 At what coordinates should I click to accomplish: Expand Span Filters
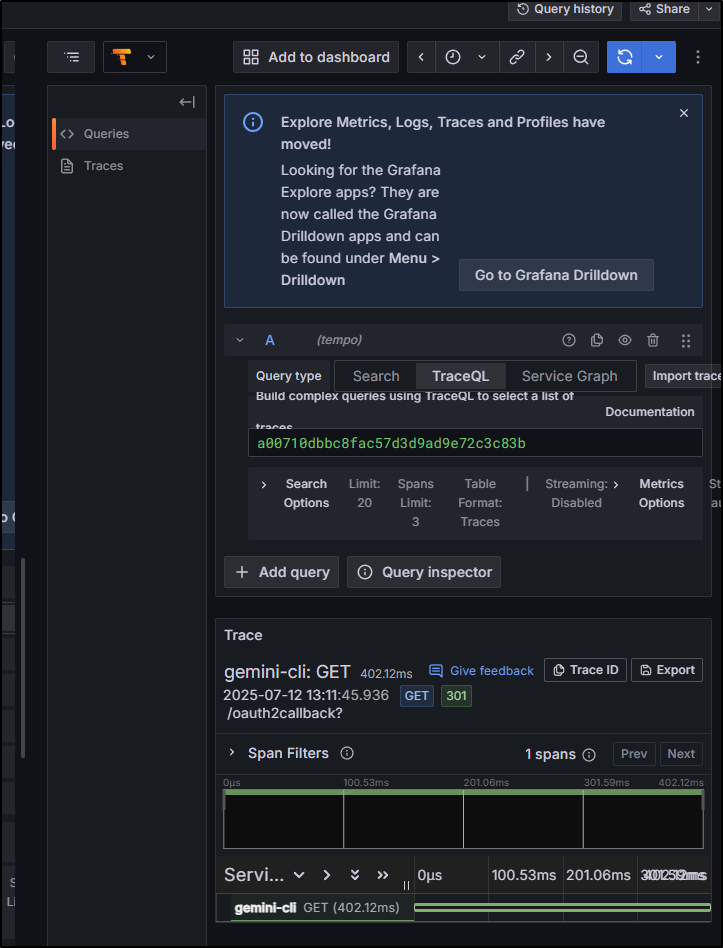click(x=232, y=753)
